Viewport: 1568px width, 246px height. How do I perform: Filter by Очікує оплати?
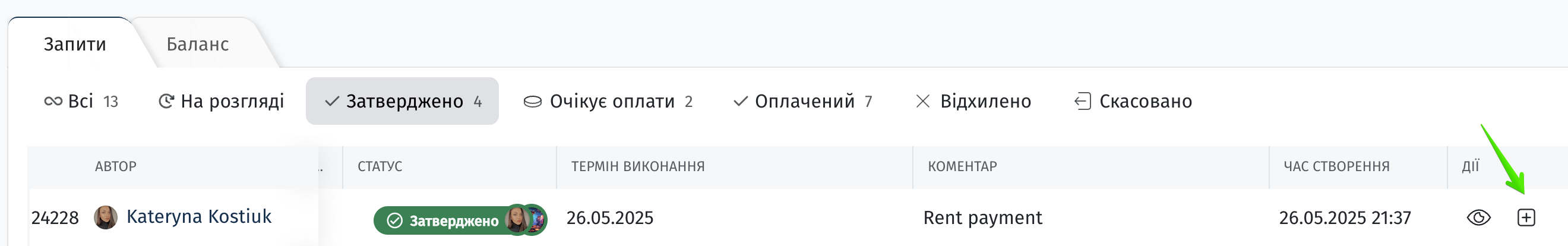coord(608,101)
